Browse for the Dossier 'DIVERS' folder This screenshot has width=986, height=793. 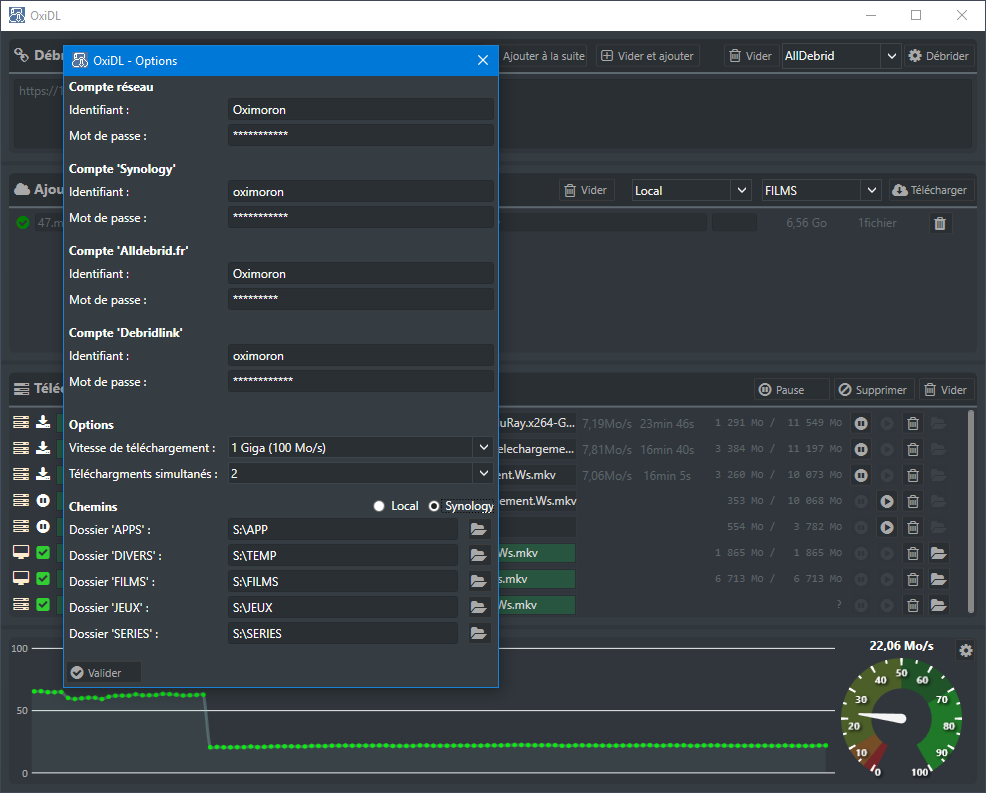click(479, 555)
